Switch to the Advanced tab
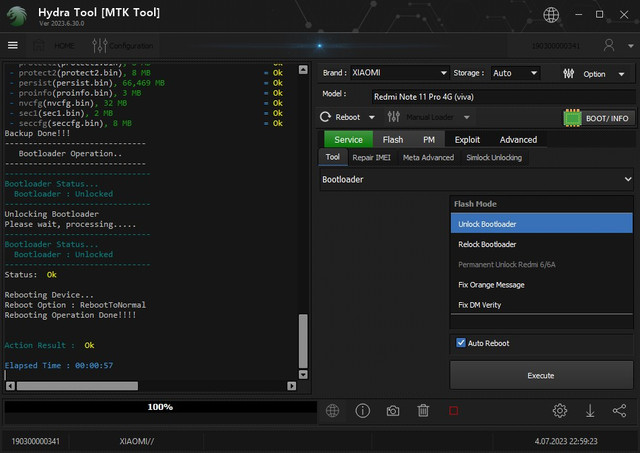Screen dimensions: 640x453 point(518,140)
